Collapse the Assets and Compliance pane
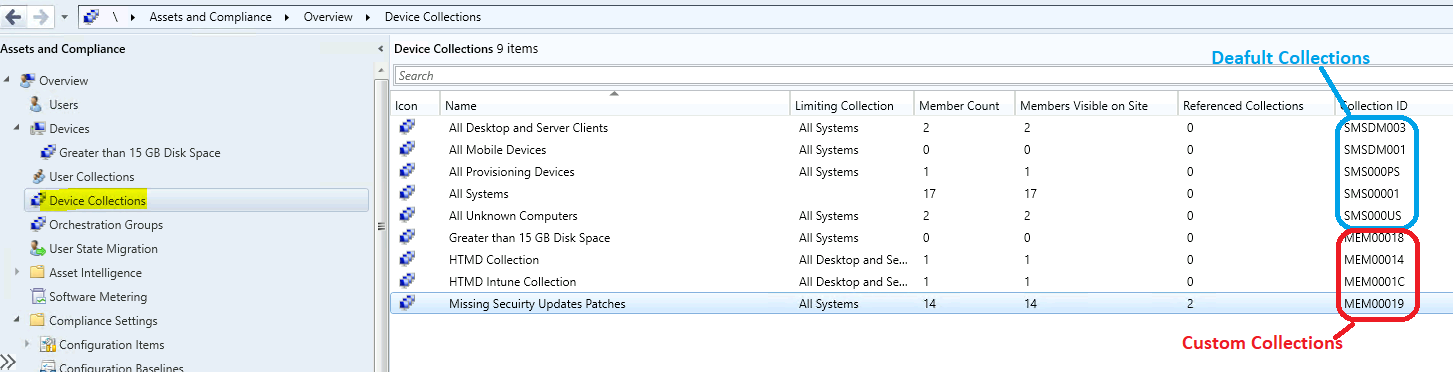This screenshot has height=372, width=1453. [x=380, y=48]
